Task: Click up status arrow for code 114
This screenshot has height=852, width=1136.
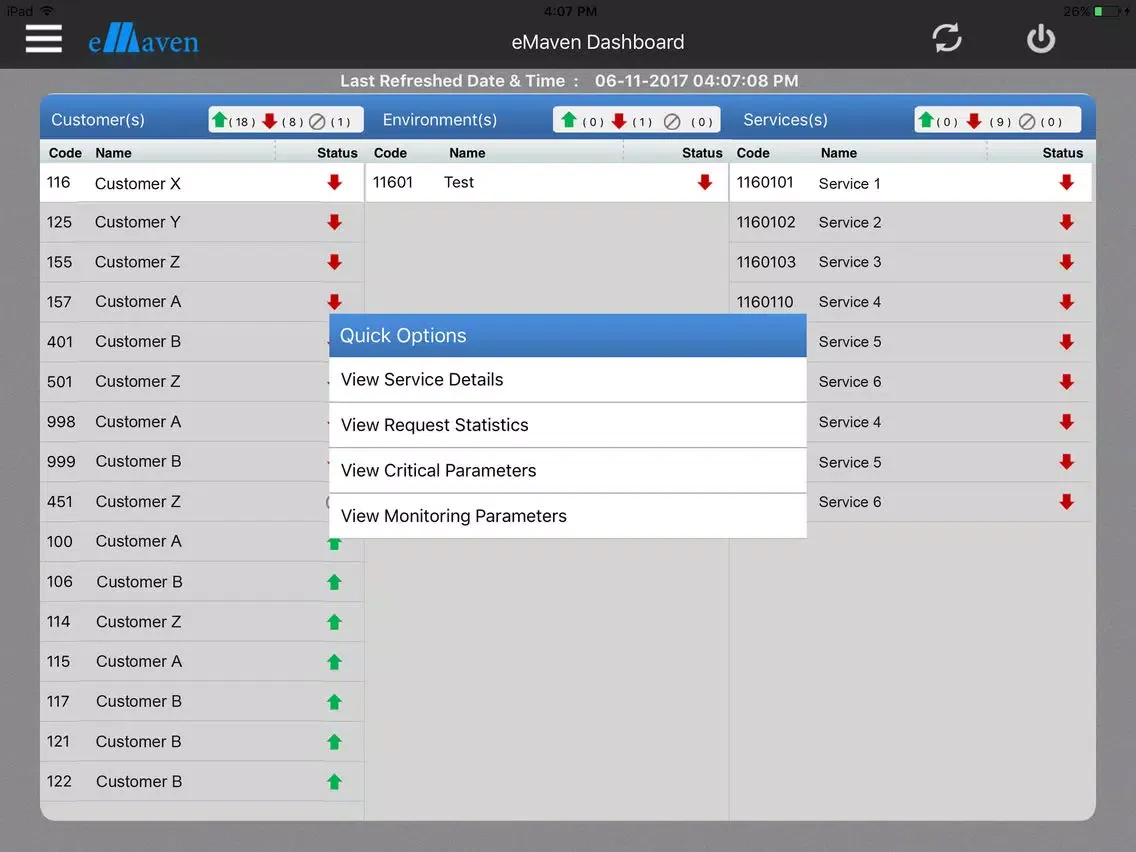Action: 334,622
